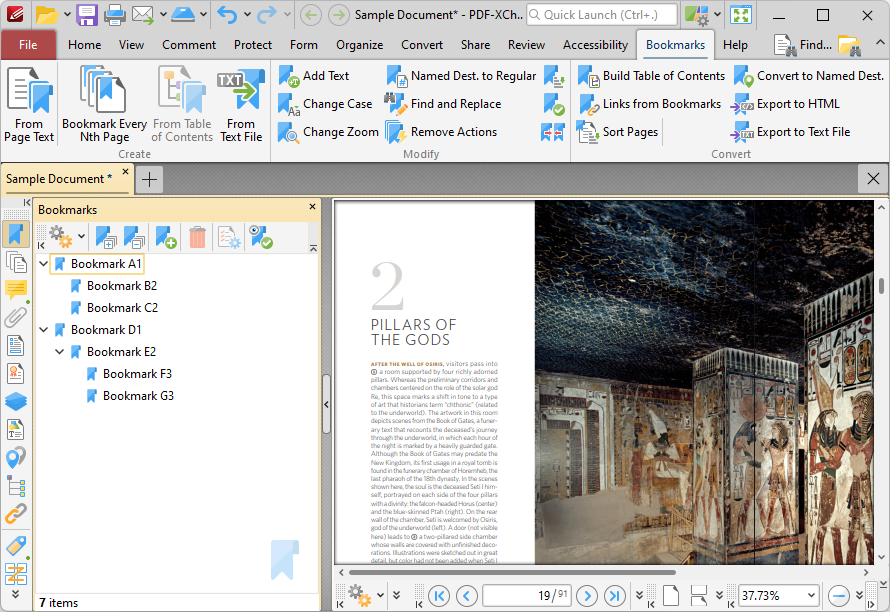Image resolution: width=890 pixels, height=612 pixels.
Task: Collapse the ribbon with the chevron
Action: coord(880,43)
